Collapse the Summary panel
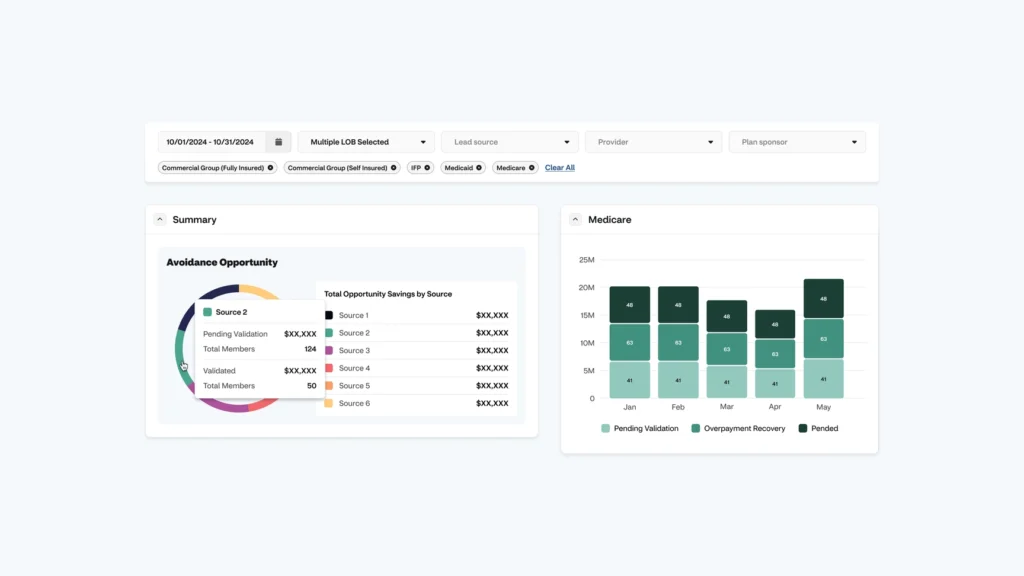Image resolution: width=1024 pixels, height=576 pixels. click(160, 219)
